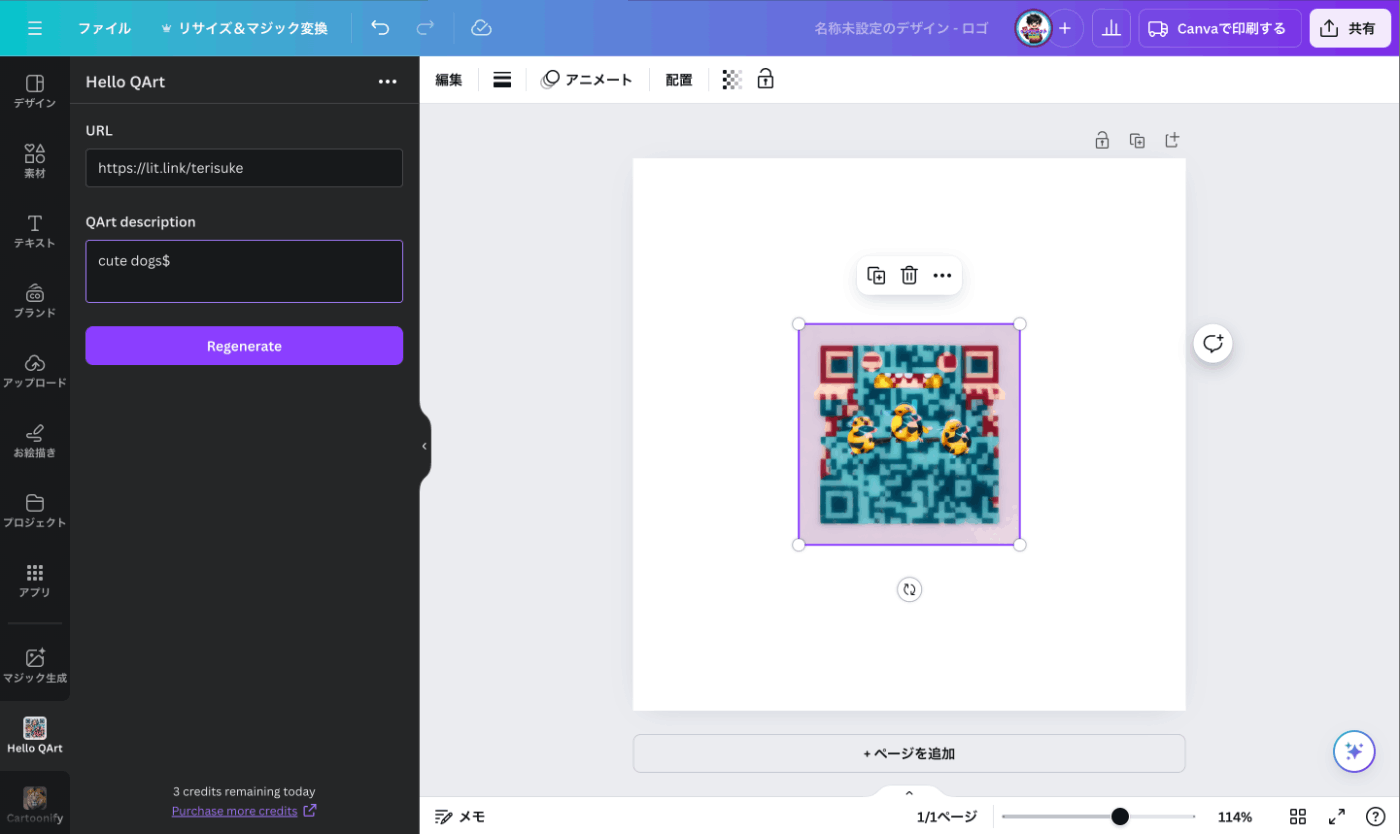Open the お絵描き draw tab
Image resolution: width=1400 pixels, height=834 pixels.
click(35, 440)
